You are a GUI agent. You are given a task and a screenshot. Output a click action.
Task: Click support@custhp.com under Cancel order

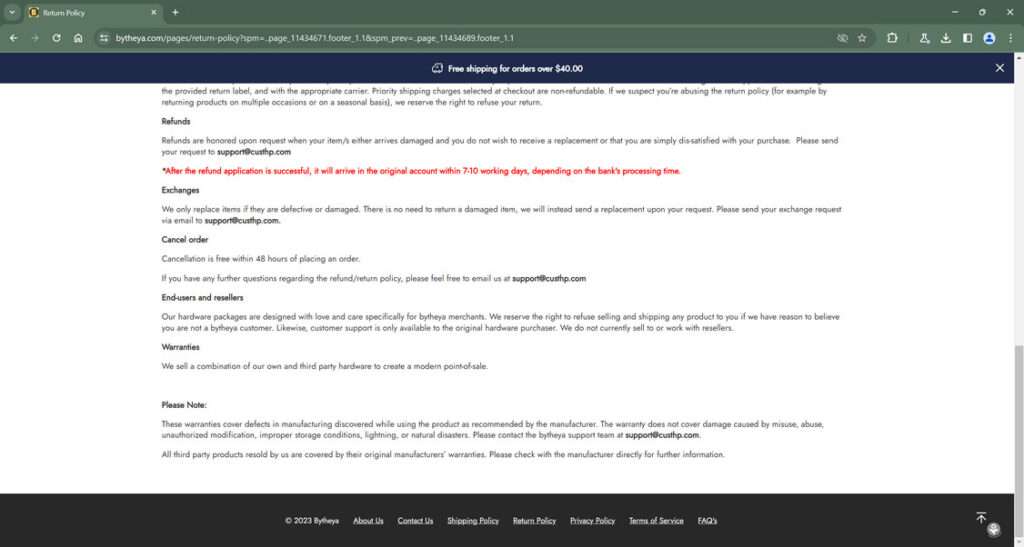pos(549,278)
